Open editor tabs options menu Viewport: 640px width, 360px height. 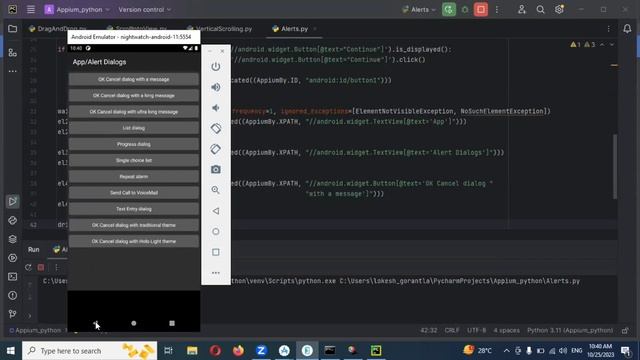pos(609,29)
